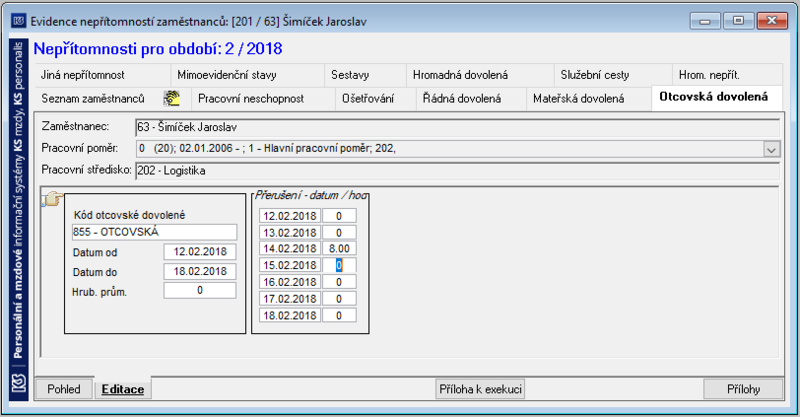Click the Příloha k exekuci button
This screenshot has height=417, width=800.
point(480,389)
